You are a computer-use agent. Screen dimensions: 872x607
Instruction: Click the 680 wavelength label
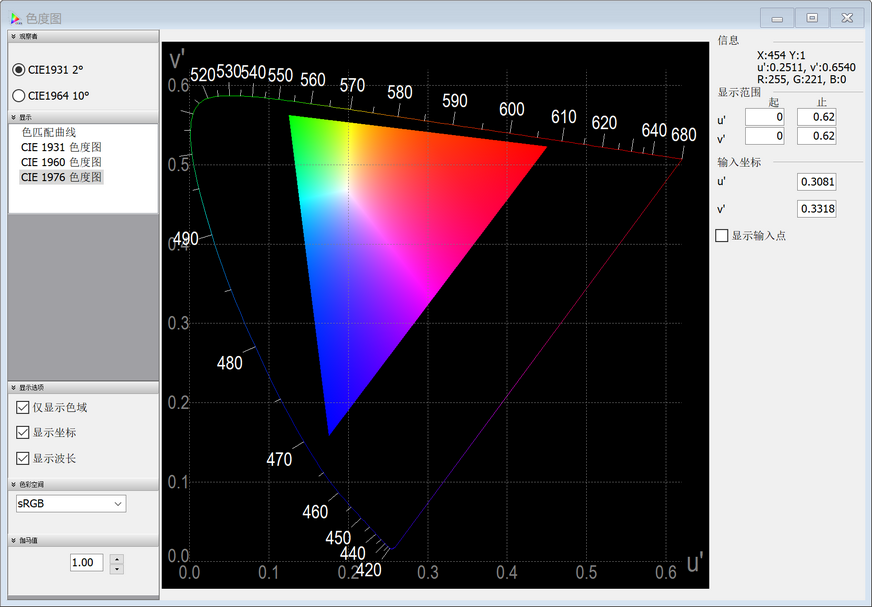(x=683, y=135)
